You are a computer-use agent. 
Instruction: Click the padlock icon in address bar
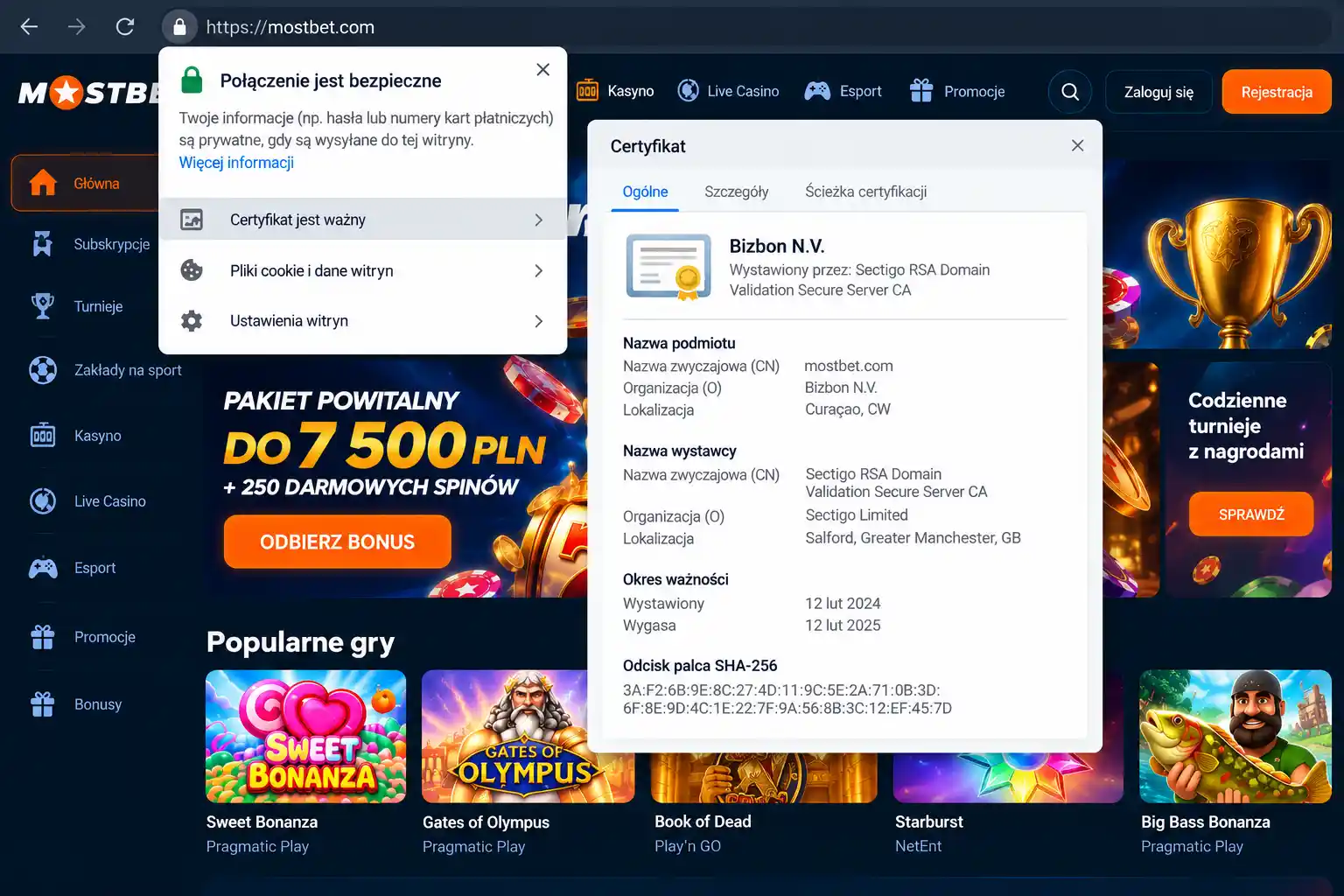179,27
